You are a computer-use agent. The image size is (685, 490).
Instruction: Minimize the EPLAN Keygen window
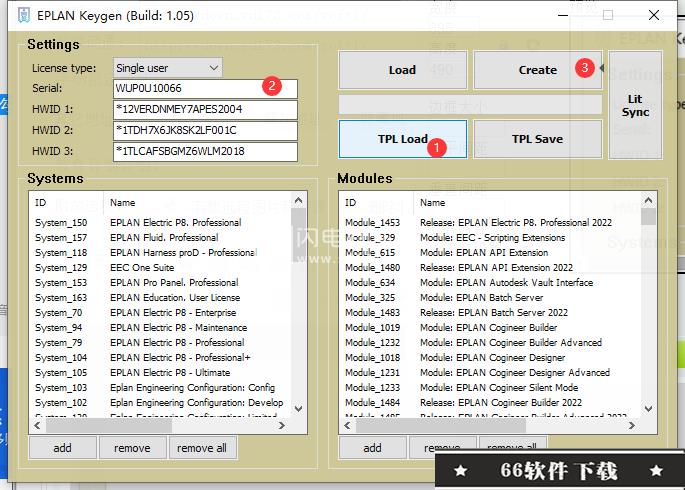coord(563,15)
